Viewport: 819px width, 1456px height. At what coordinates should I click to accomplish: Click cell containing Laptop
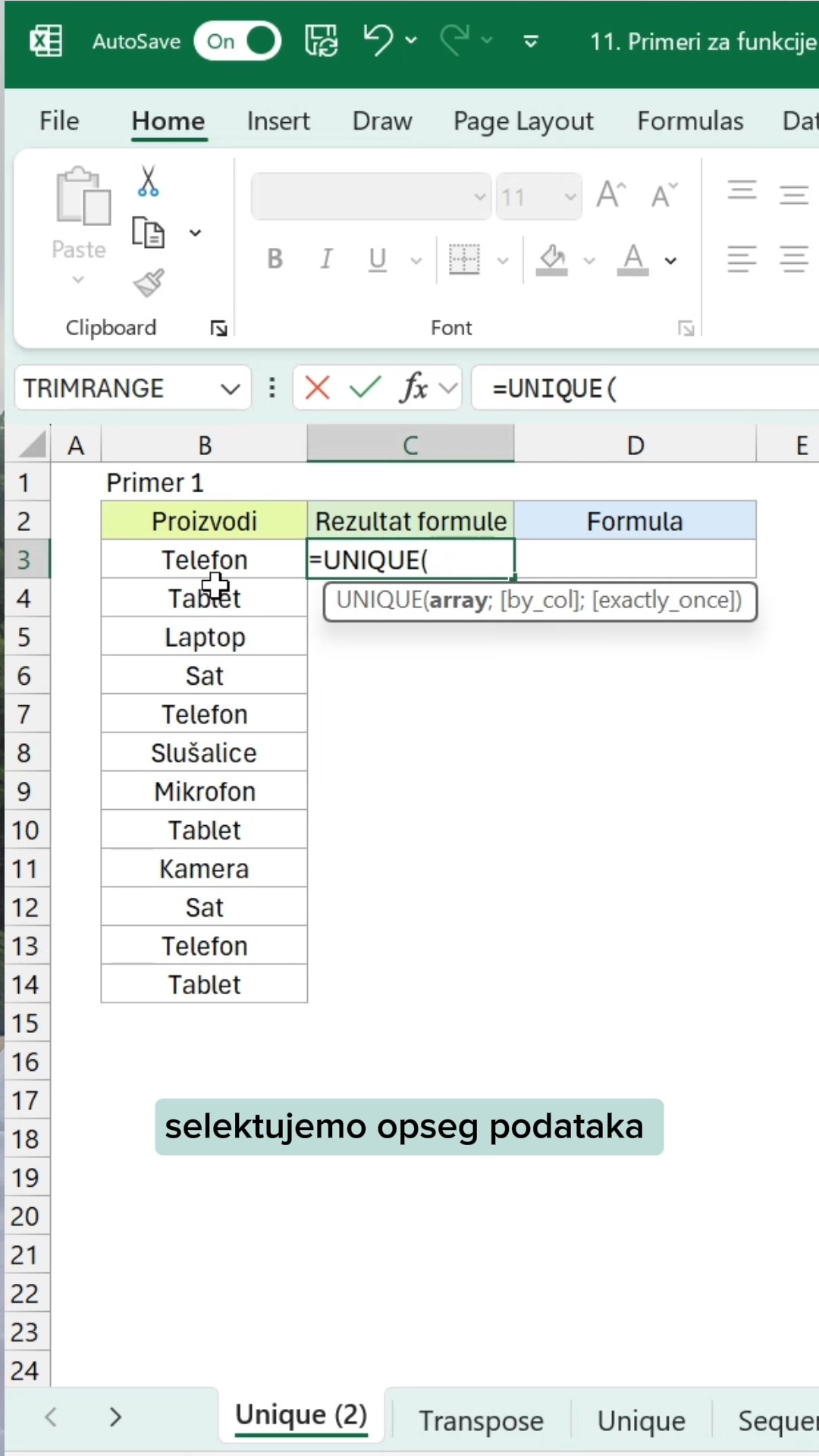pyautogui.click(x=204, y=637)
